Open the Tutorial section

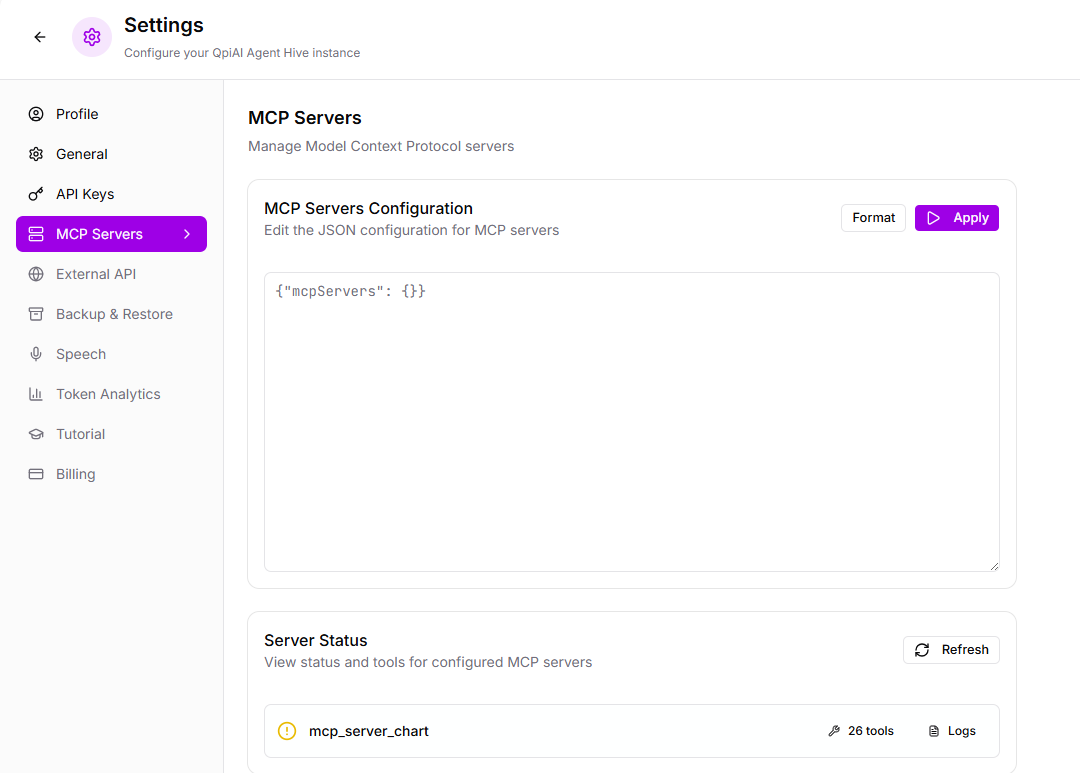tap(80, 434)
